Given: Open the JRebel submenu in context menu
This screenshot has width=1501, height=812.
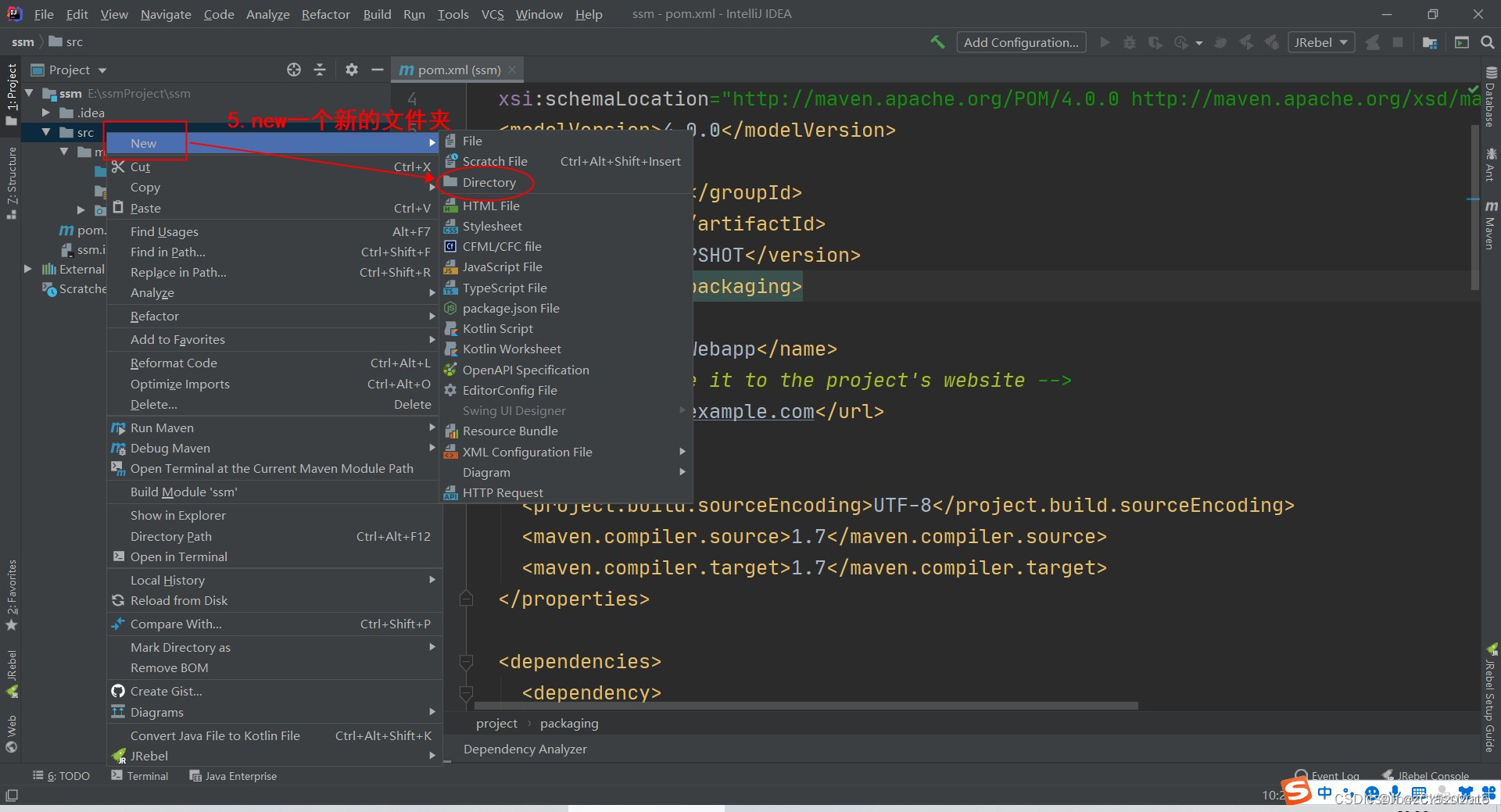Looking at the screenshot, I should coord(274,756).
